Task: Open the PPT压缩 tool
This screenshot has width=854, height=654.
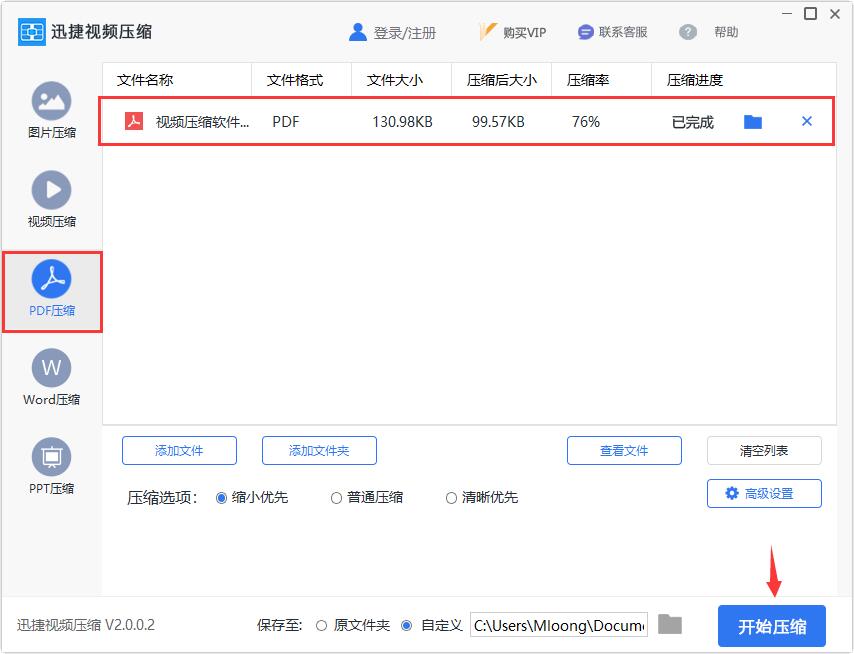Action: point(52,466)
